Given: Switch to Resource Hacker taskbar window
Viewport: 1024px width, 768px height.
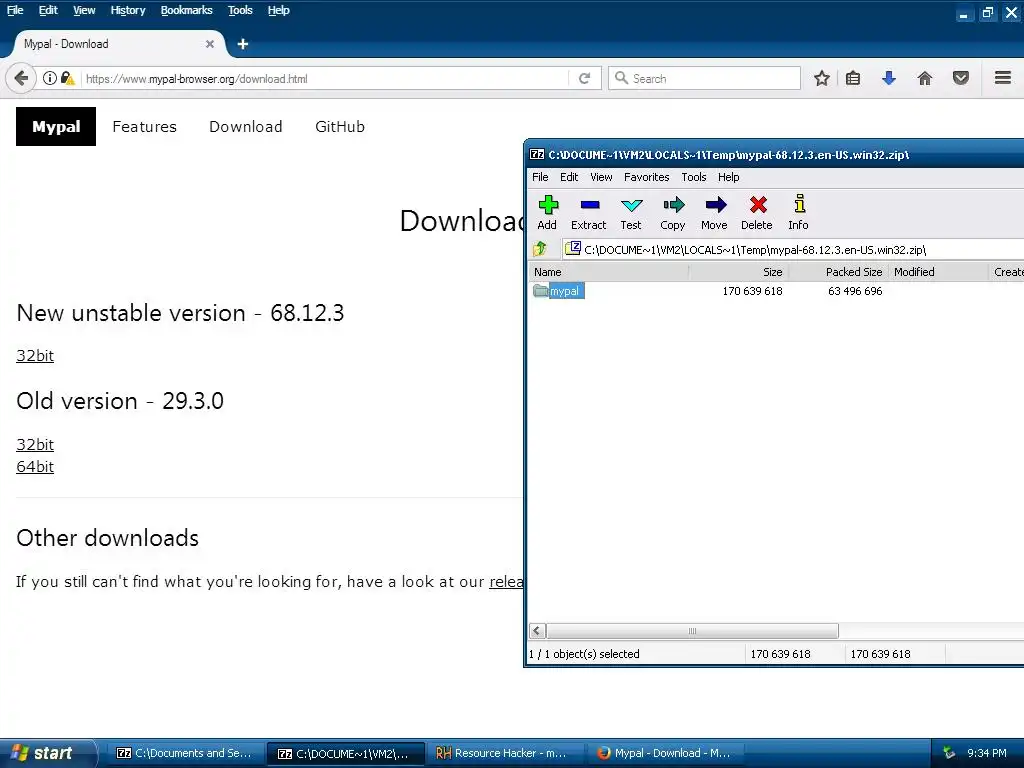Looking at the screenshot, I should click(507, 753).
